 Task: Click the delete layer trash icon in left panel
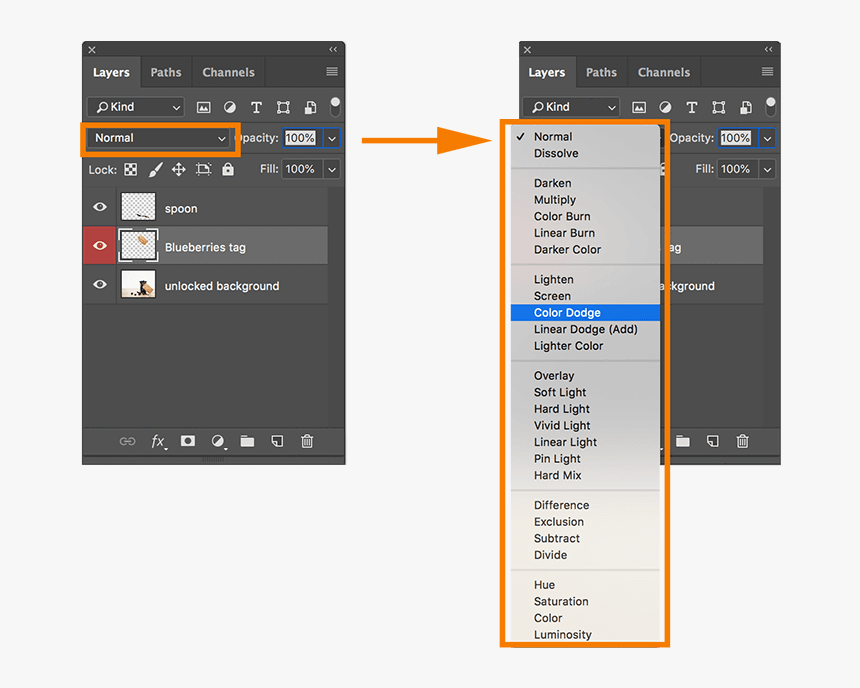pos(307,441)
